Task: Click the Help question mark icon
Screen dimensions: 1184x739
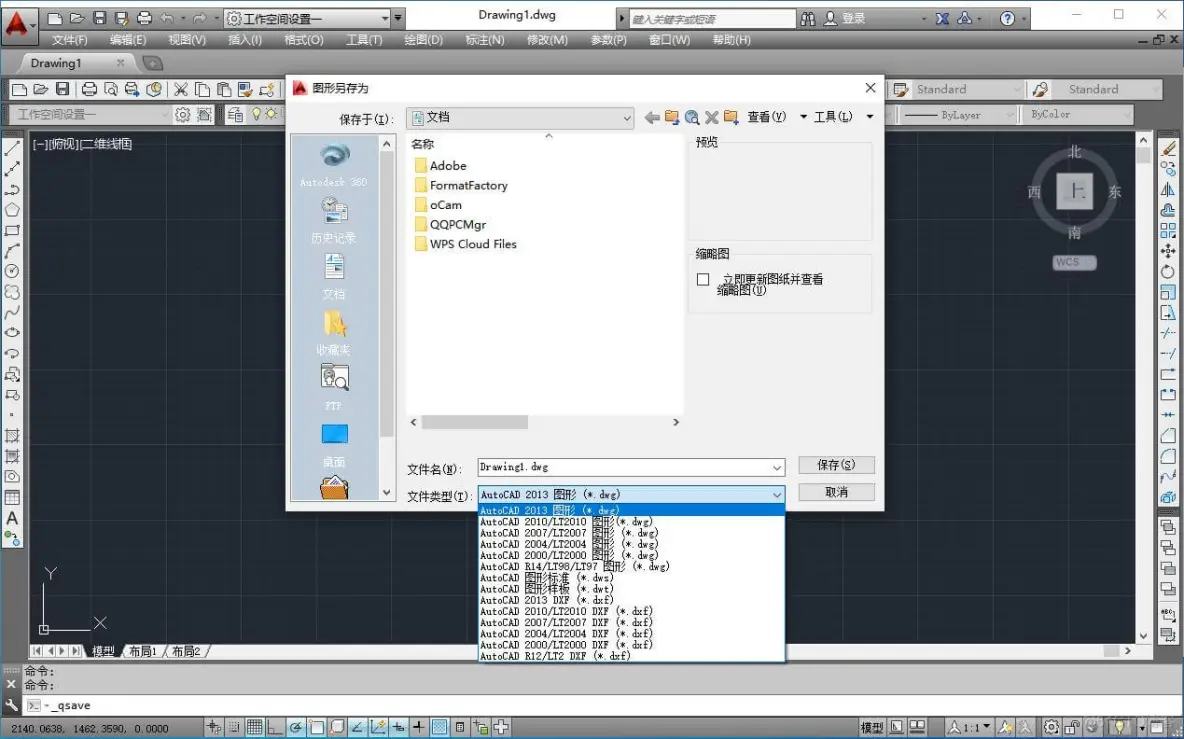Action: 1007,18
